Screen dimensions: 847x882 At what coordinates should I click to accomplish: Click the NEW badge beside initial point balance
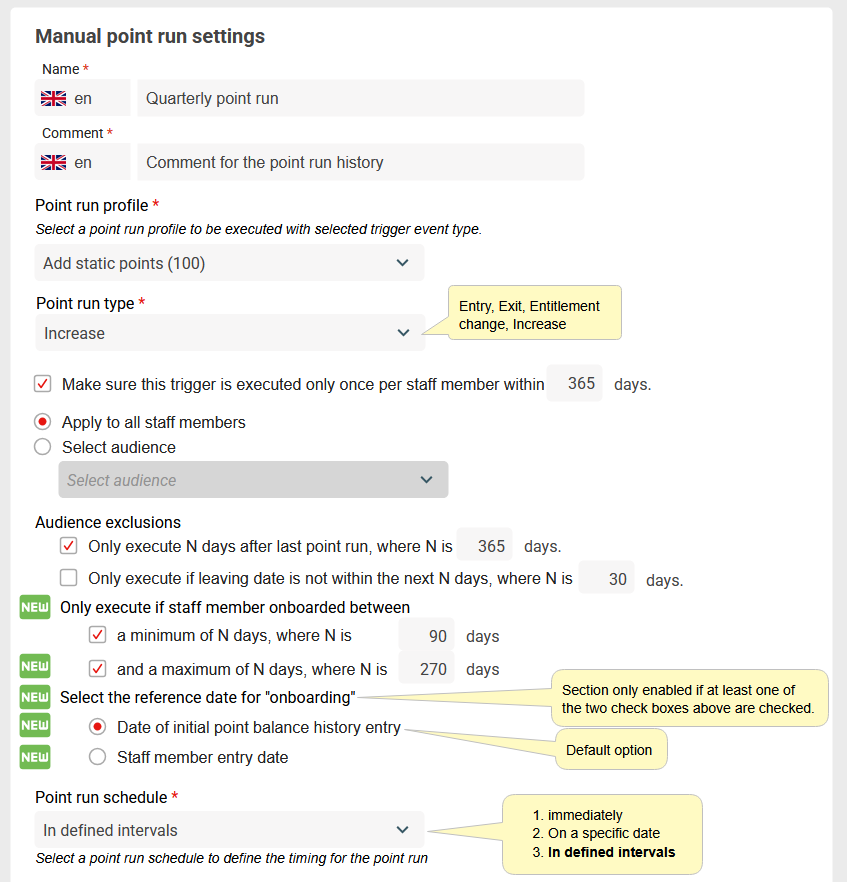coord(35,727)
